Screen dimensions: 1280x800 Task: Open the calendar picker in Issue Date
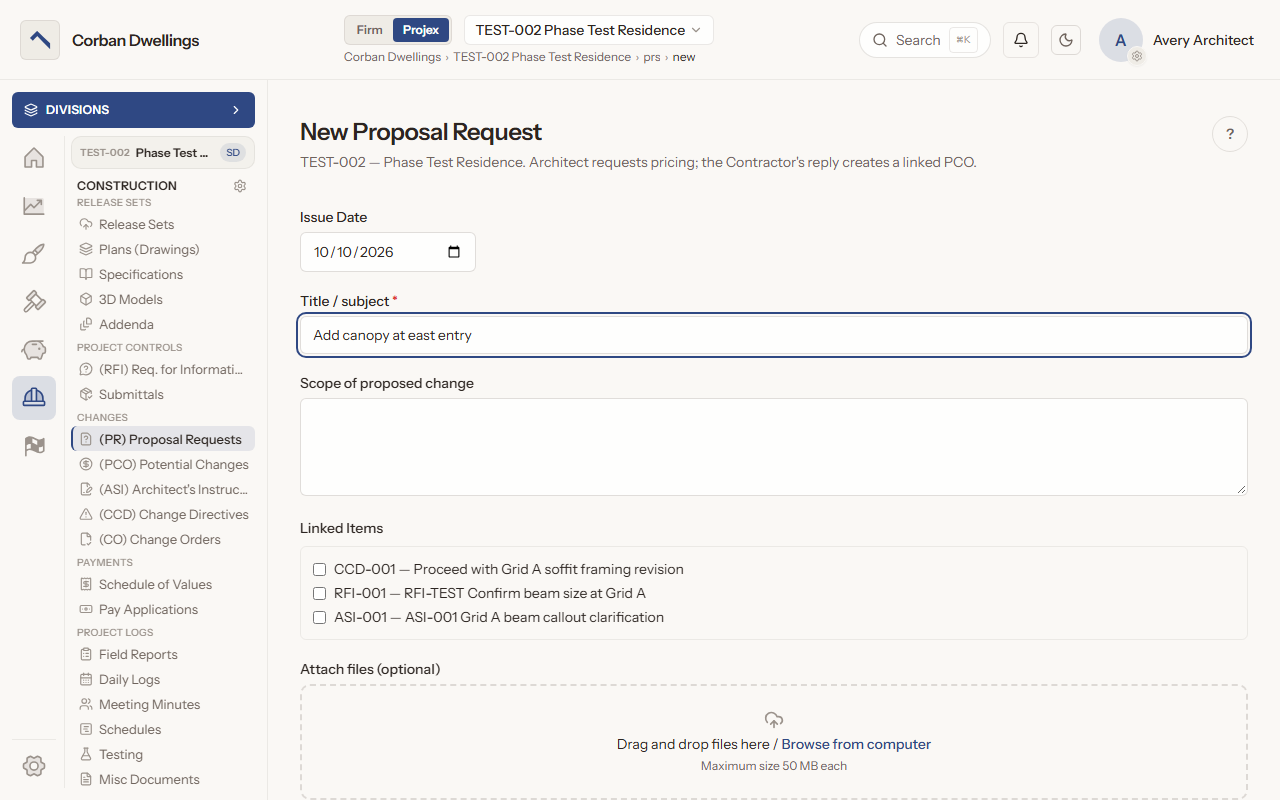(454, 252)
